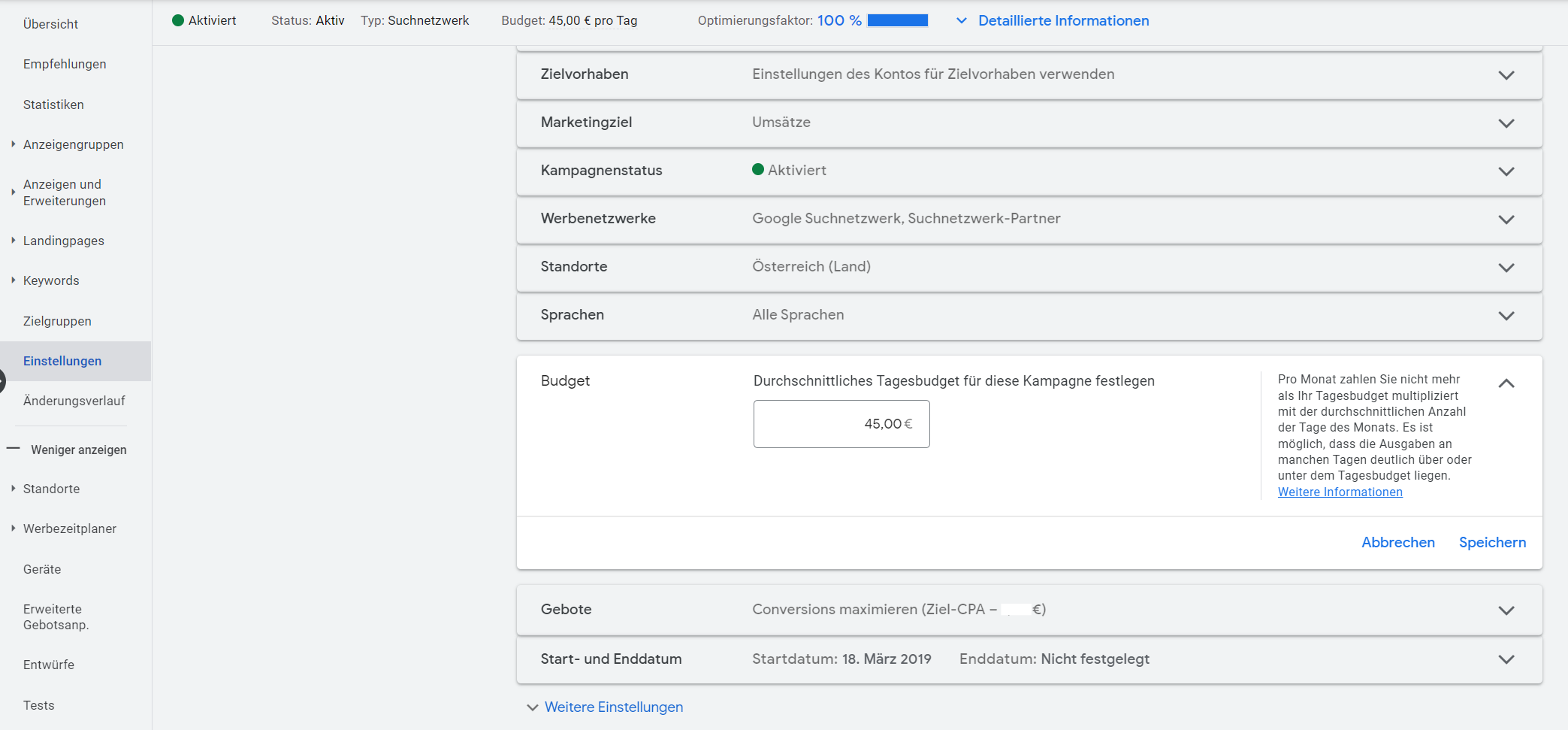
Task: Collapse the Budget section with up chevron
Action: 1506,383
